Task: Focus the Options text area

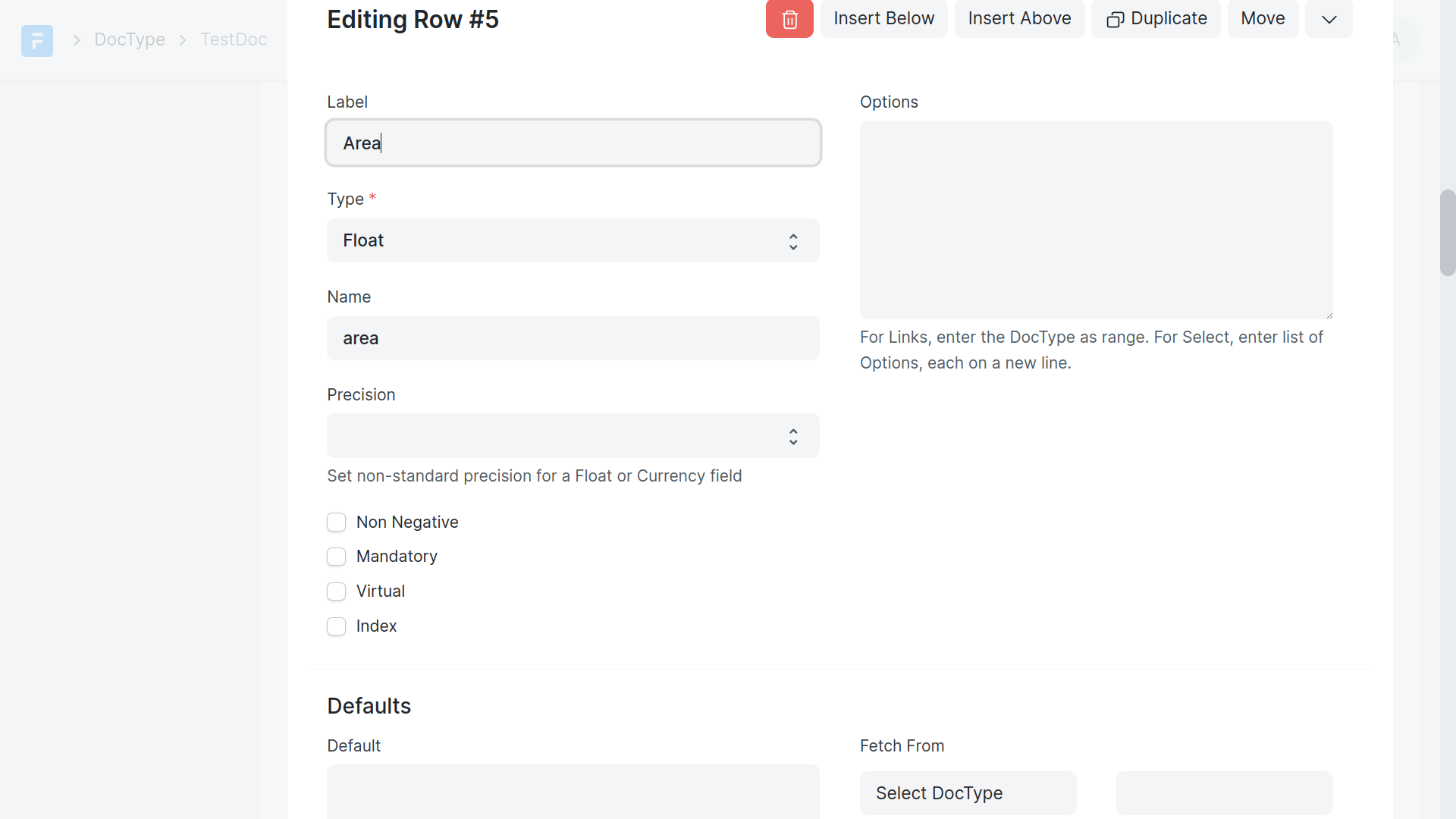Action: click(1096, 220)
